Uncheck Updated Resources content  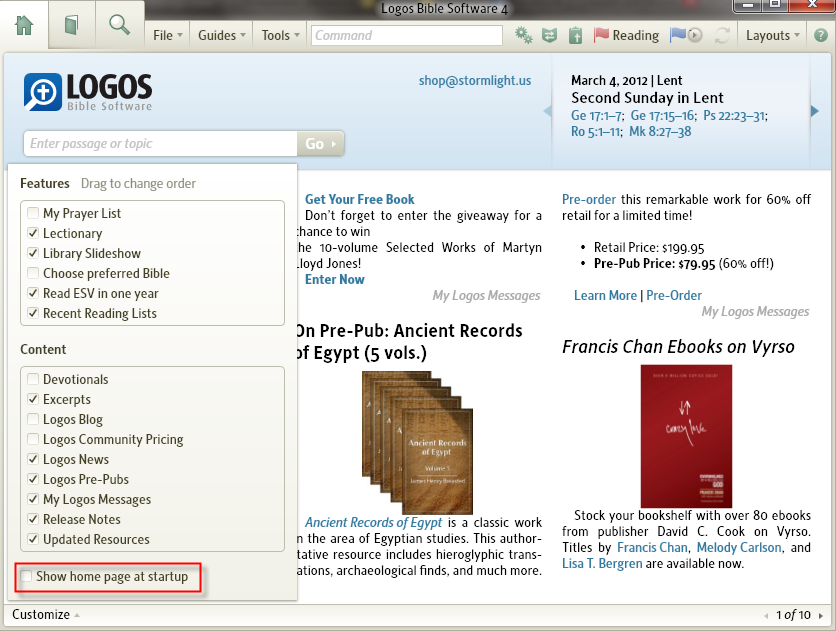pos(33,539)
